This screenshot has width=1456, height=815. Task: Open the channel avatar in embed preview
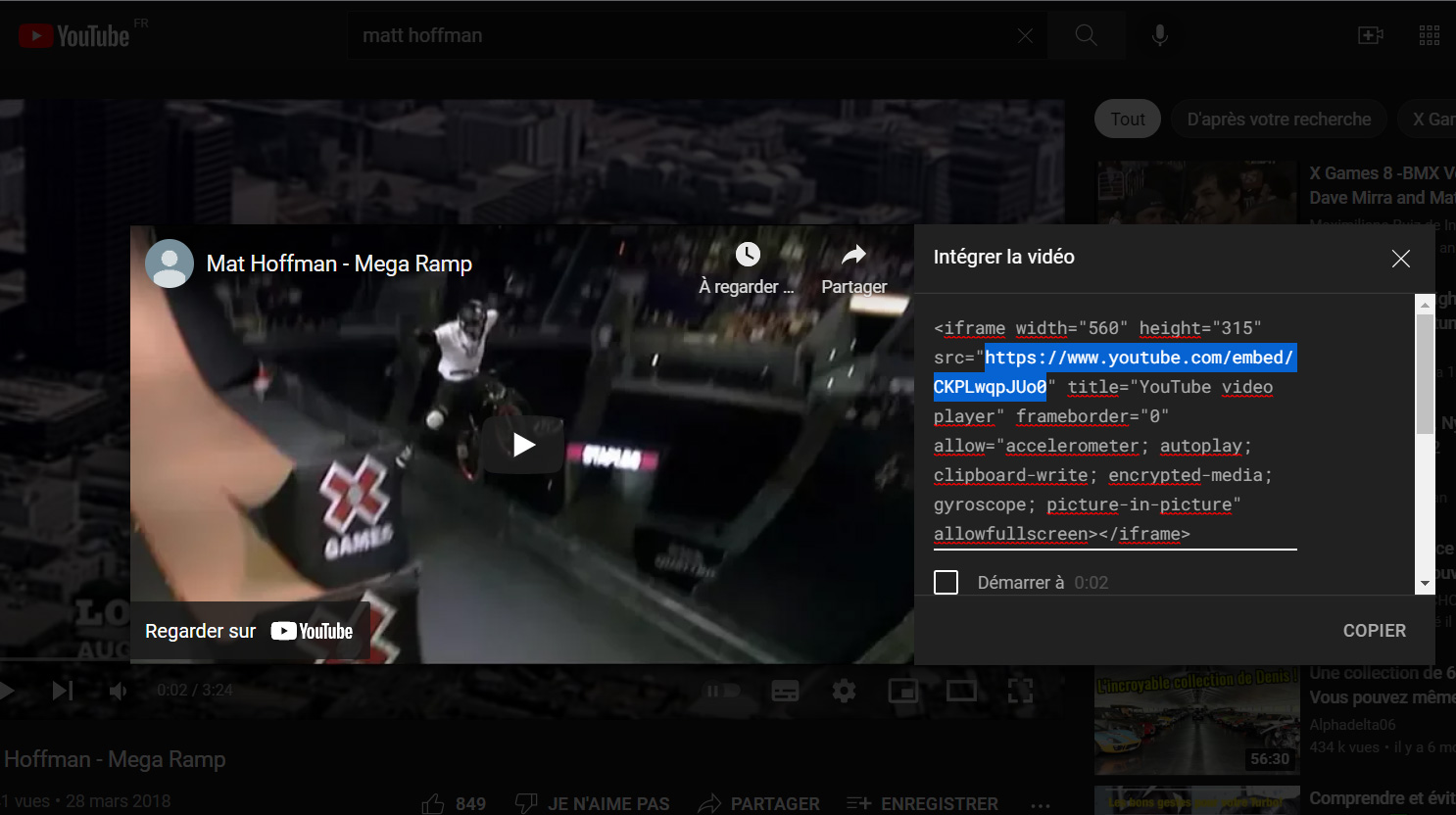pyautogui.click(x=170, y=264)
